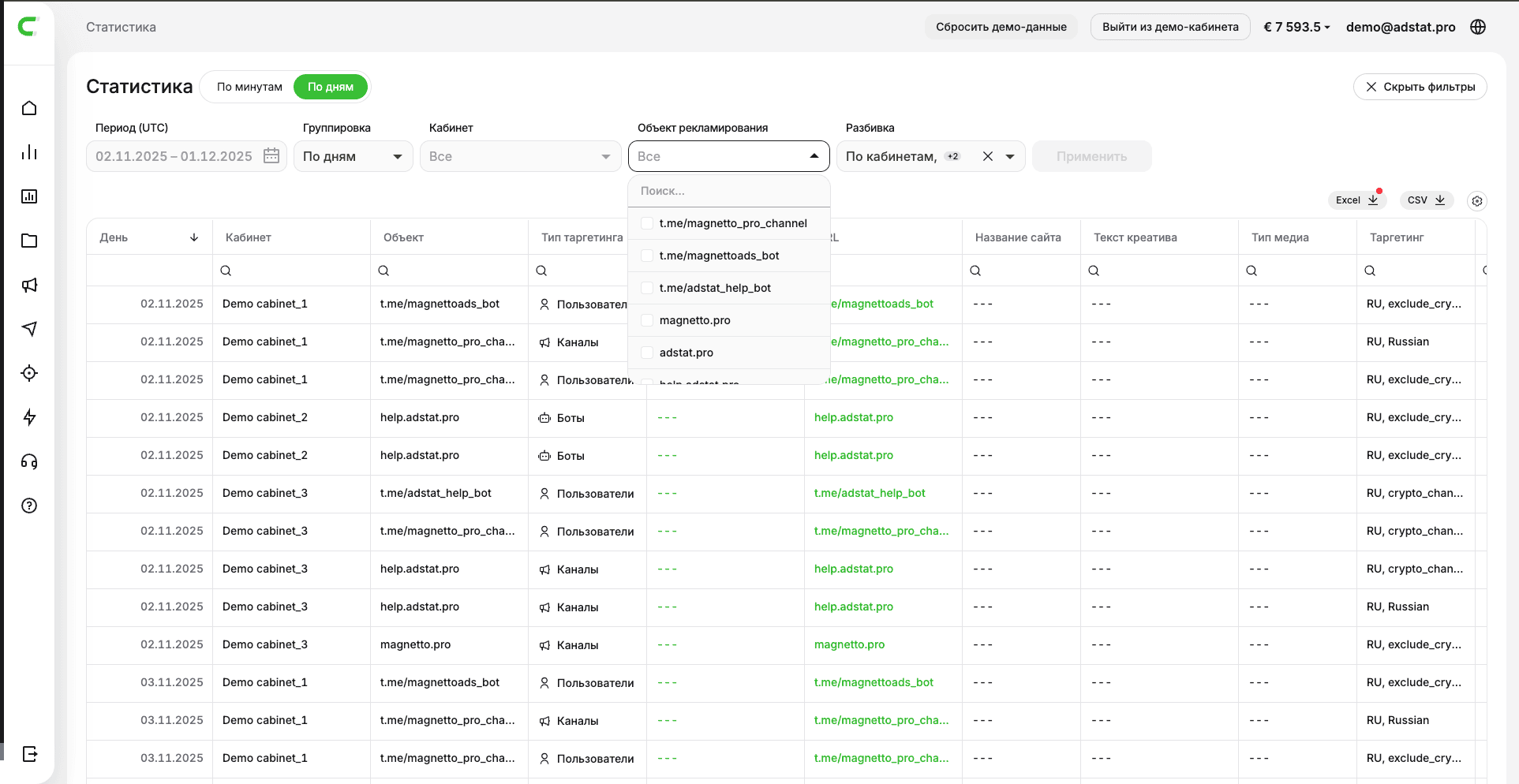This screenshot has width=1519, height=784.
Task: Open the lightning bolt sidebar icon
Action: pos(29,417)
